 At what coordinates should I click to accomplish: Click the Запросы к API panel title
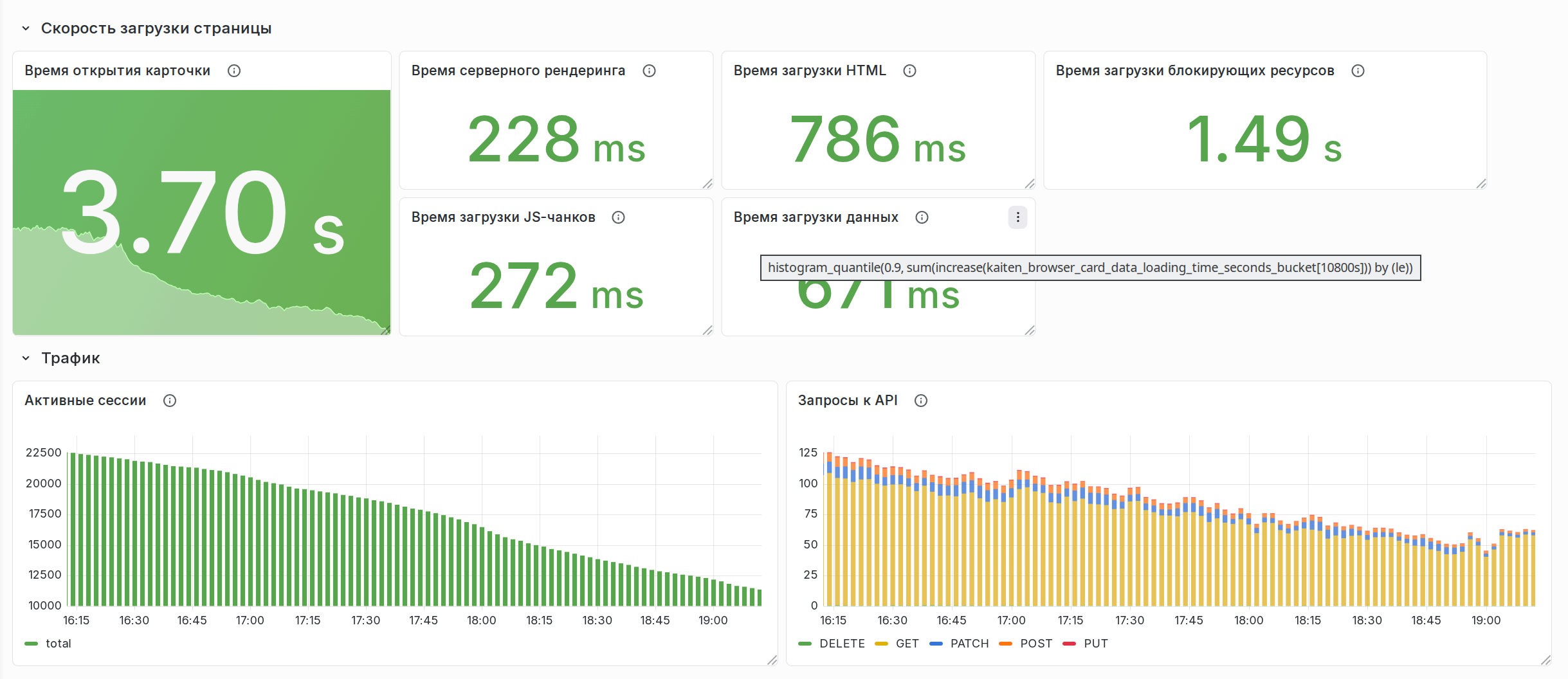[848, 401]
